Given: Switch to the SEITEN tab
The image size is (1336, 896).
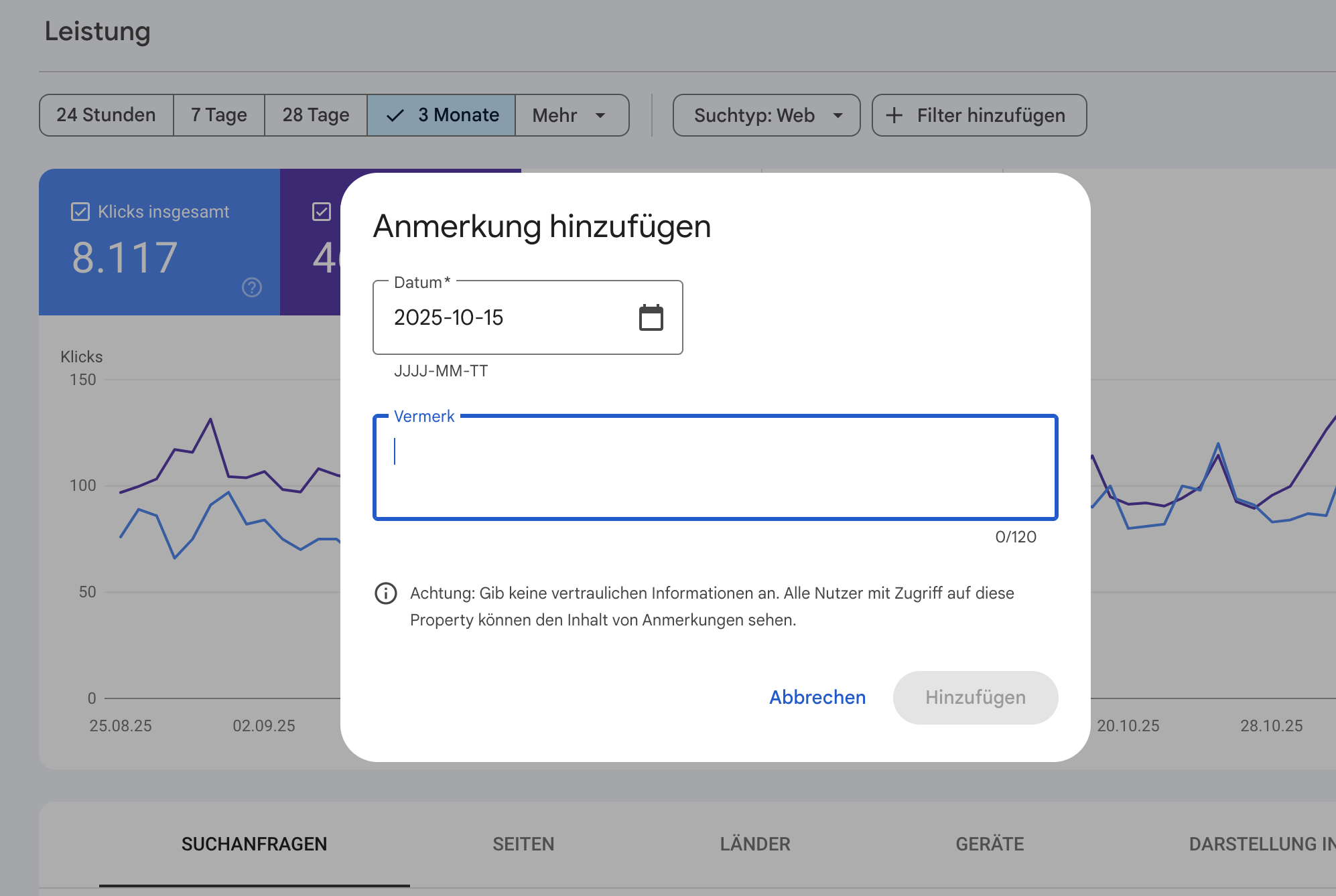Looking at the screenshot, I should (x=523, y=844).
